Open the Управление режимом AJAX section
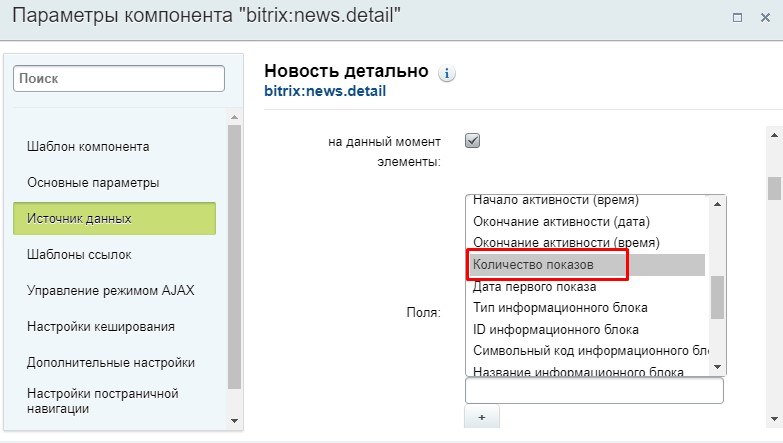Viewport: 783px width, 443px height. (x=110, y=291)
